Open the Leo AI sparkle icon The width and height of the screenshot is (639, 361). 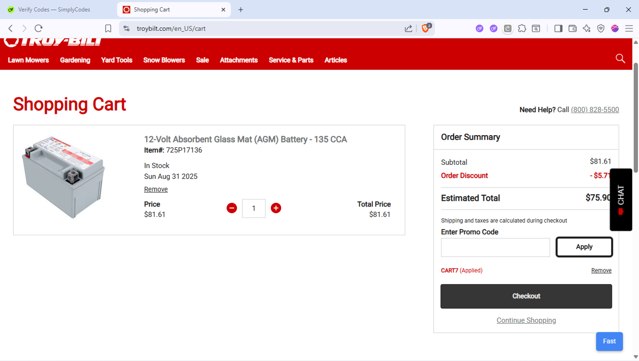[586, 28]
